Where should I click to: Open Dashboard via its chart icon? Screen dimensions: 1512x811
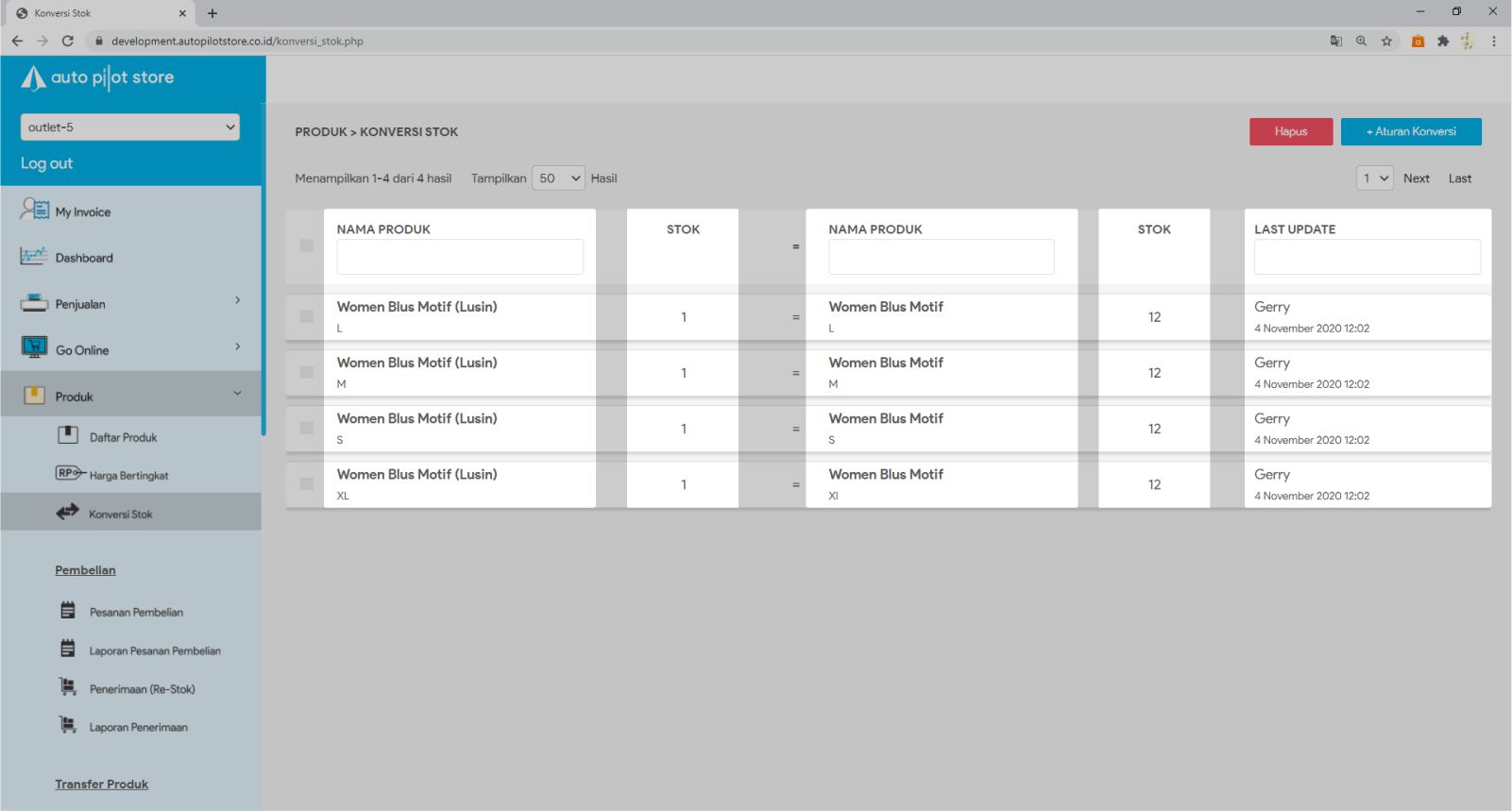click(x=34, y=256)
